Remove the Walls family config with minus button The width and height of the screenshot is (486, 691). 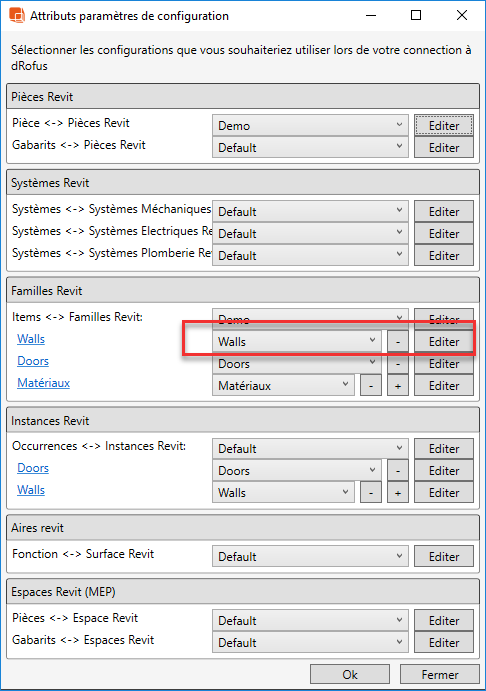coord(397,342)
